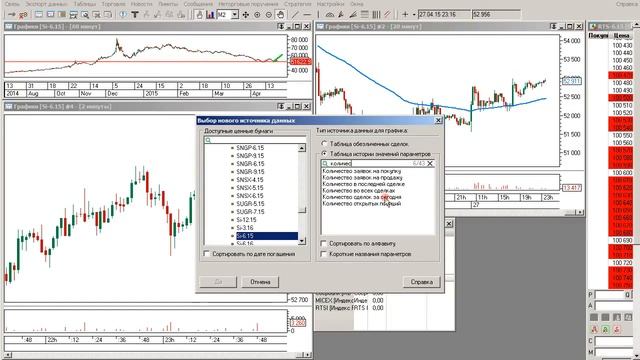Select 'Количество сделок за сегодня' parameter
The height and width of the screenshot is (360, 640).
point(362,197)
